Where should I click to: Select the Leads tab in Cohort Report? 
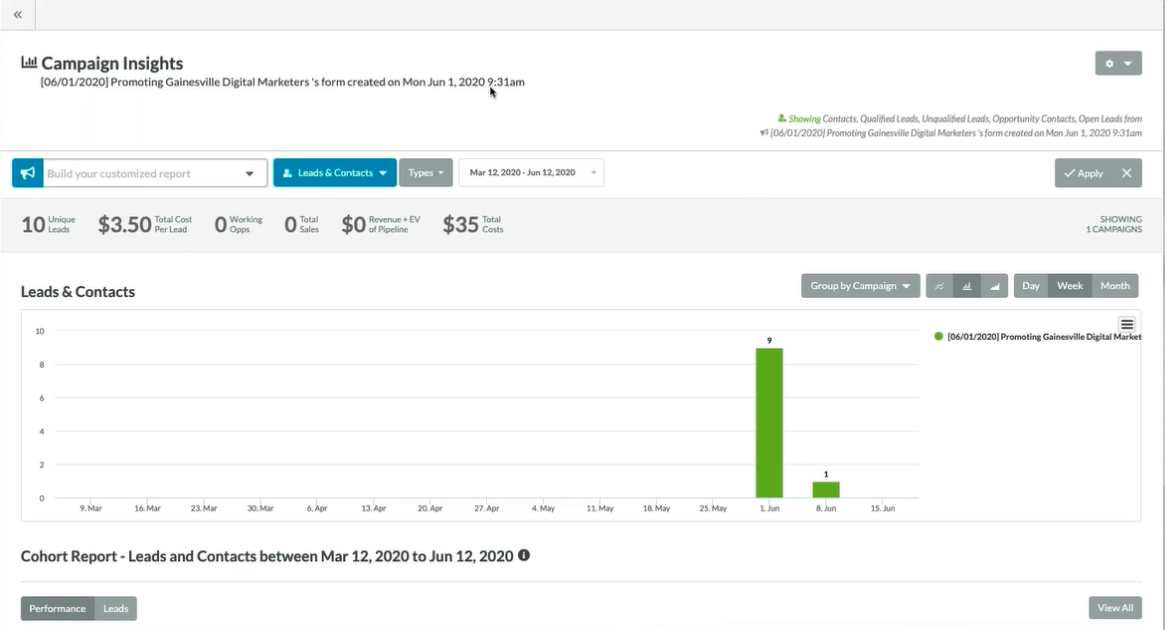click(x=116, y=608)
